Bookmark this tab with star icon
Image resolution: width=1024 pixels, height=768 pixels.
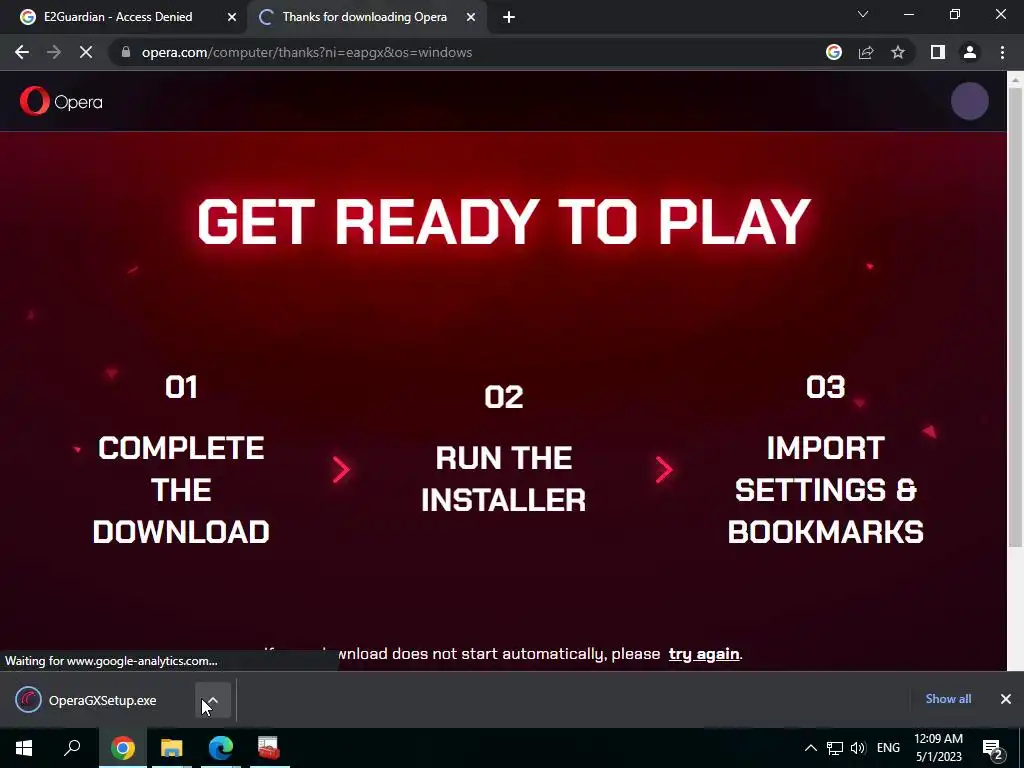click(898, 52)
